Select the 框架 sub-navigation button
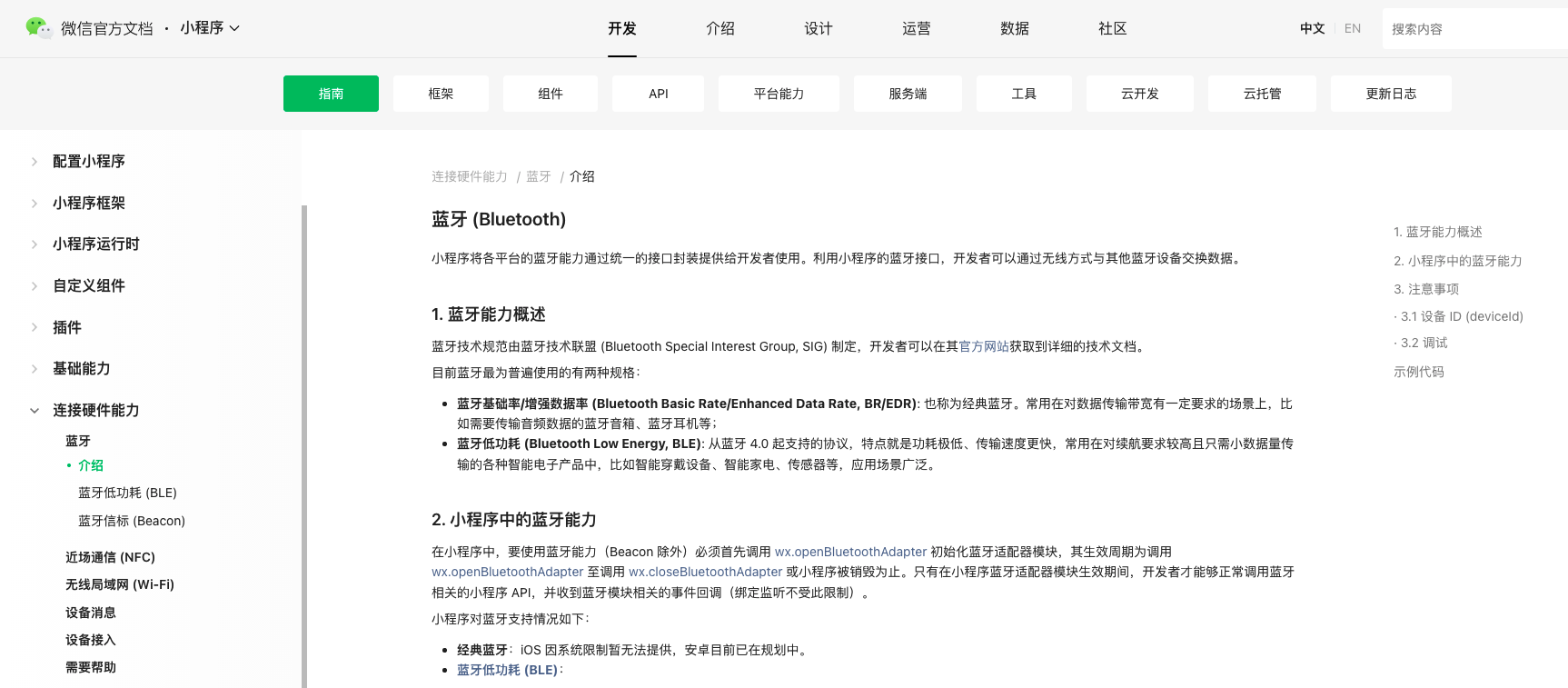1568x688 pixels. click(x=441, y=94)
